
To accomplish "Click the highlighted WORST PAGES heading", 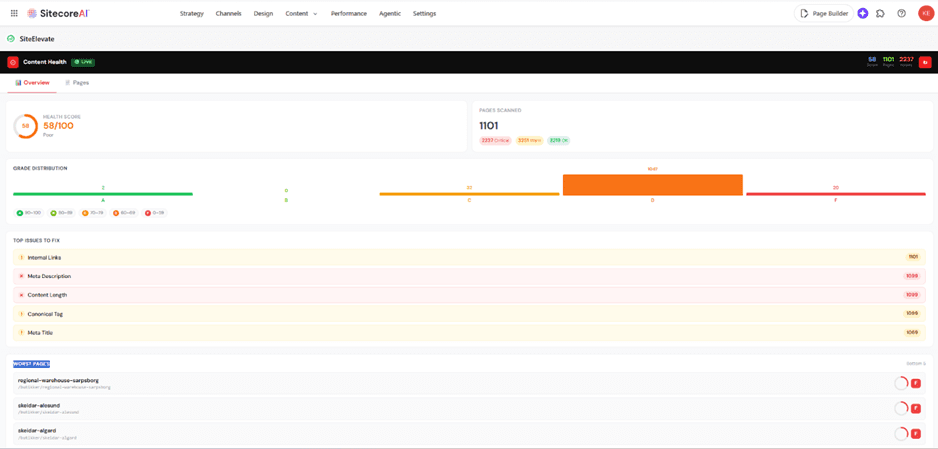I will 32,364.
